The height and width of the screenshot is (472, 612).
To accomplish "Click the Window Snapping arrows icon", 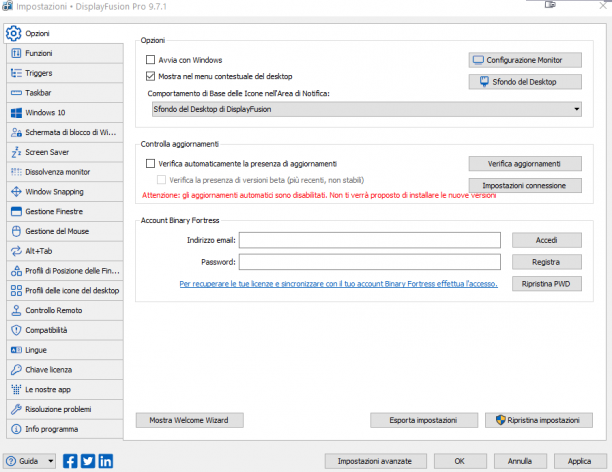I will pyautogui.click(x=16, y=192).
